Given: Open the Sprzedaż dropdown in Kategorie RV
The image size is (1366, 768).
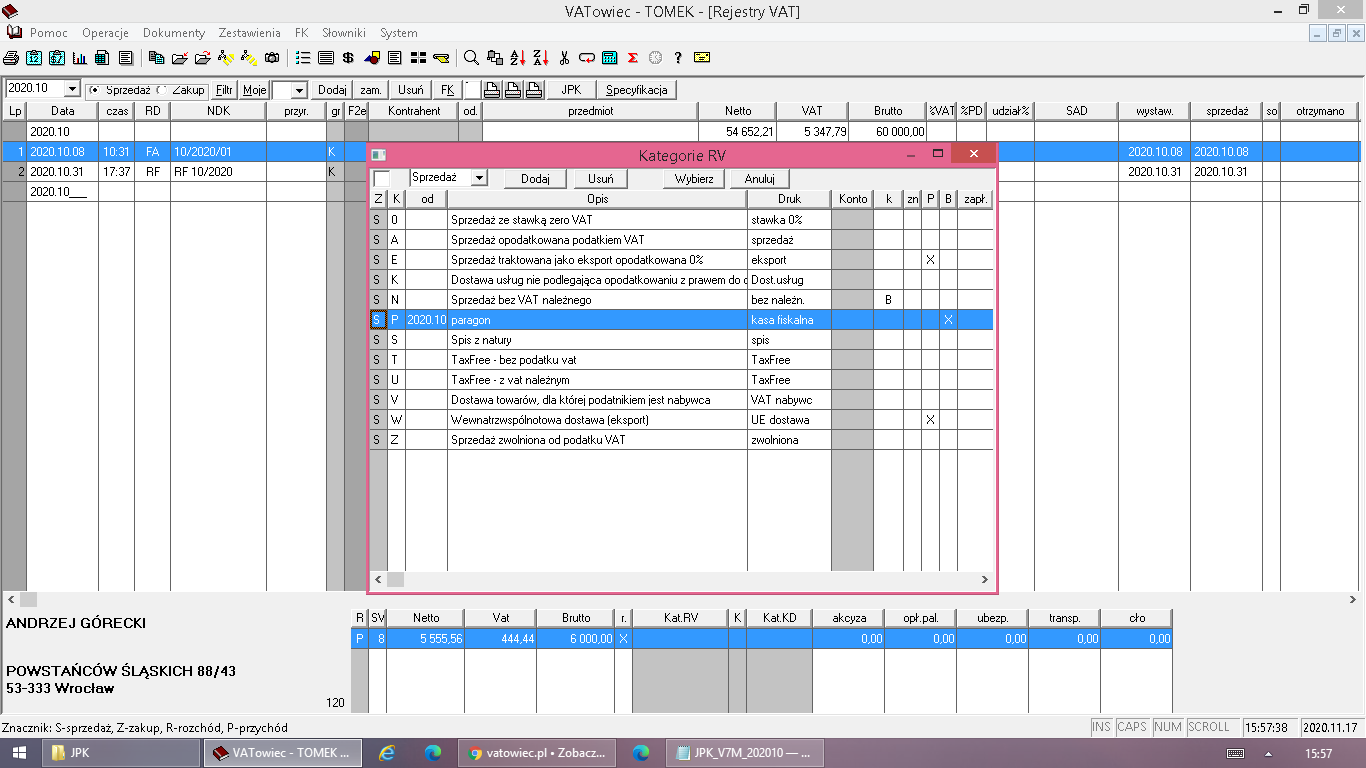Looking at the screenshot, I should 480,178.
